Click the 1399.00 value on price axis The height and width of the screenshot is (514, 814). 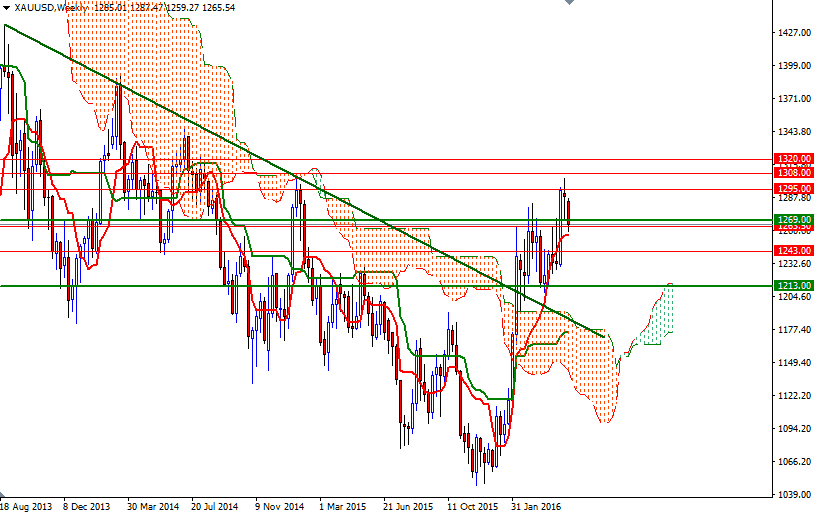pos(794,65)
